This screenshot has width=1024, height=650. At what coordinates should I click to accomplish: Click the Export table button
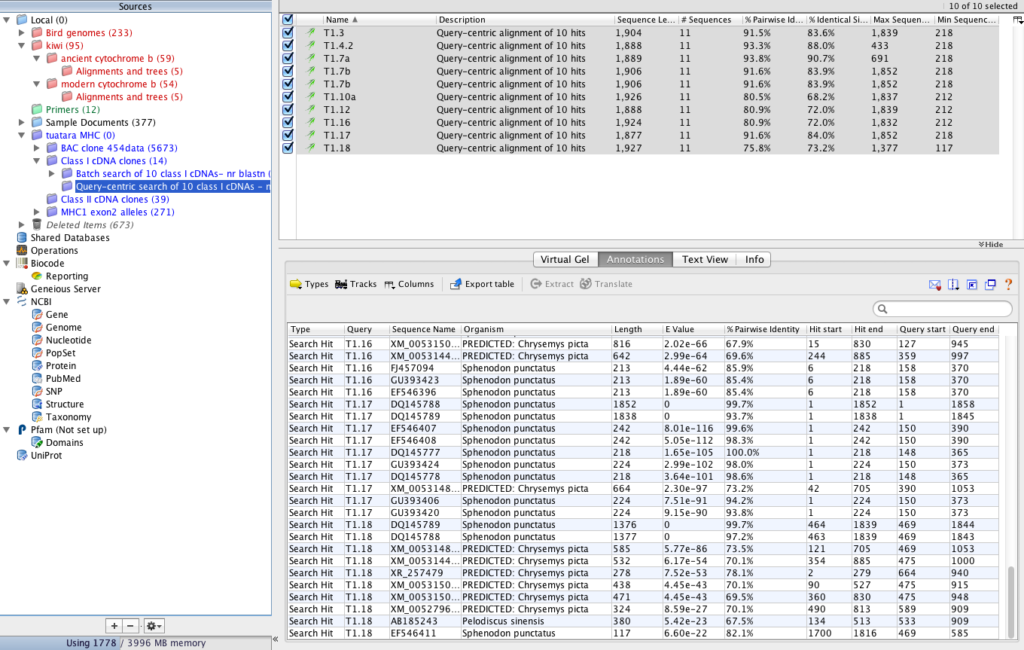pyautogui.click(x=481, y=283)
